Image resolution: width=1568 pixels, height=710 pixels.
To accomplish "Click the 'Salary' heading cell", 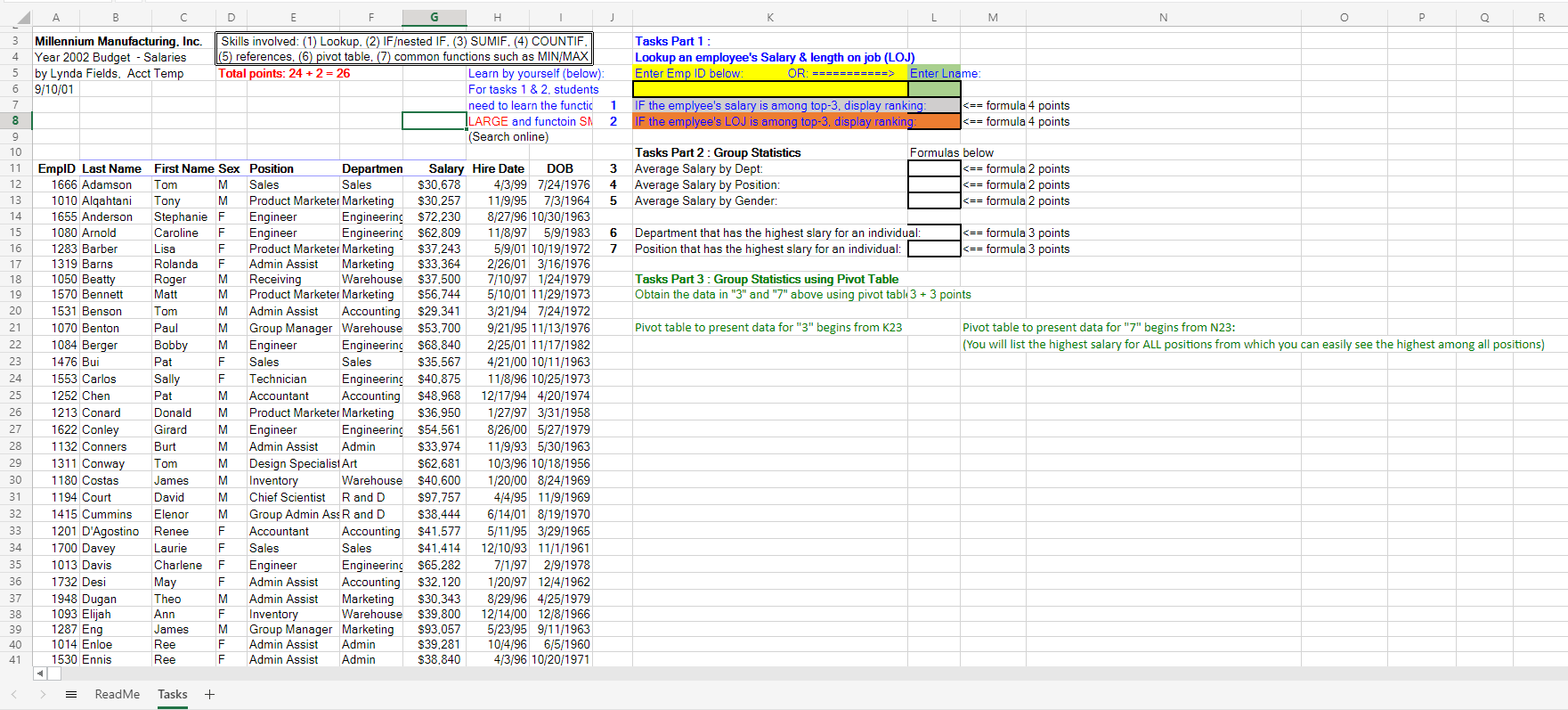I will pos(435,168).
